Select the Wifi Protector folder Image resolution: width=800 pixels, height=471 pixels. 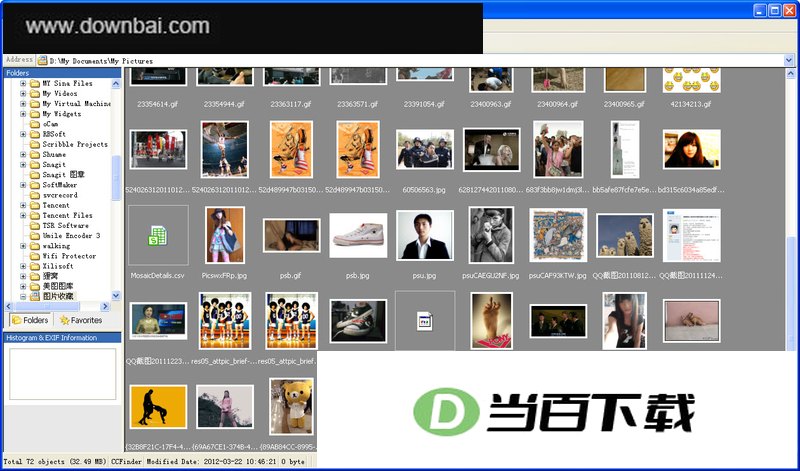69,256
